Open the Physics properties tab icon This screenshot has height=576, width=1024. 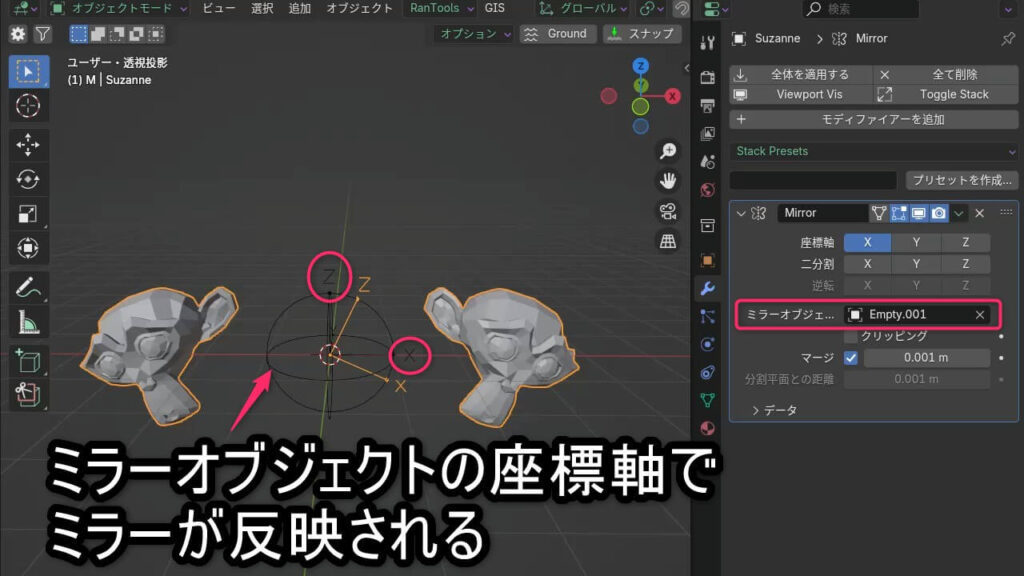coord(708,344)
